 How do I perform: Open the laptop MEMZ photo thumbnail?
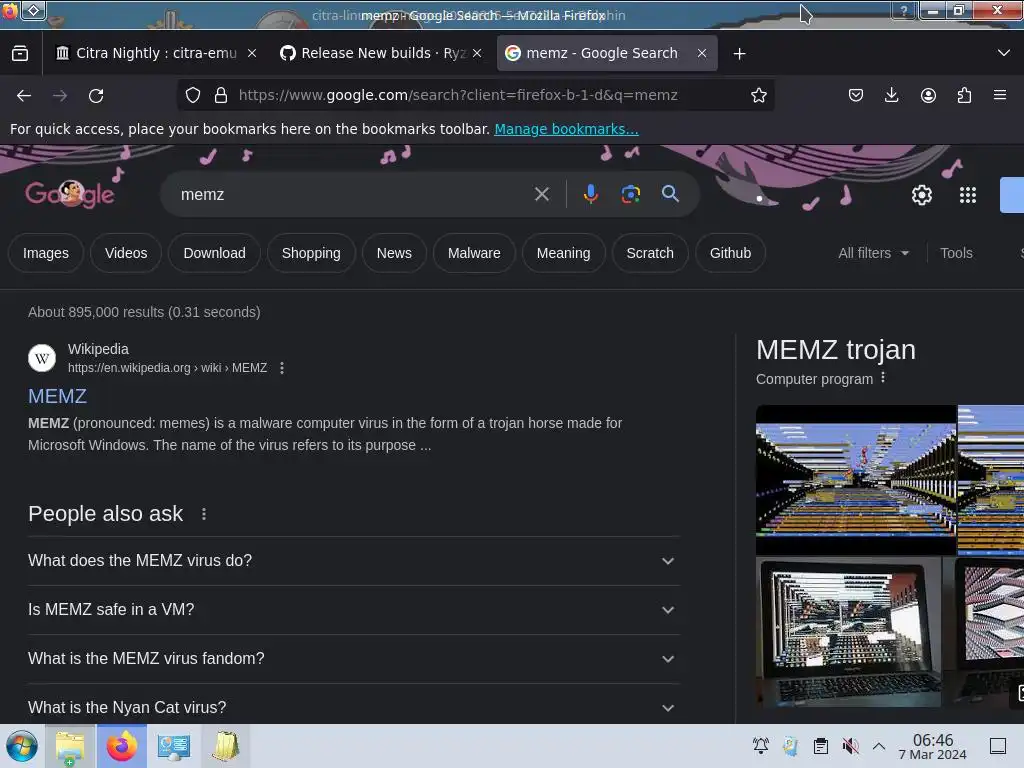[x=848, y=632]
